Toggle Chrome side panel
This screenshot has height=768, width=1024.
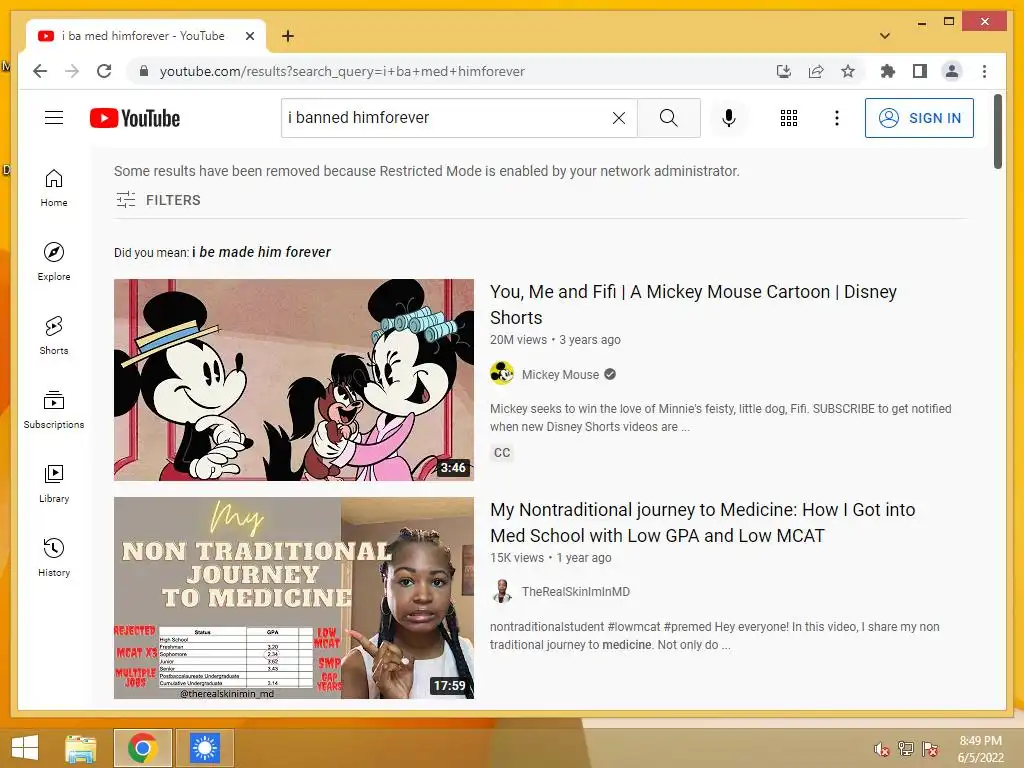920,71
